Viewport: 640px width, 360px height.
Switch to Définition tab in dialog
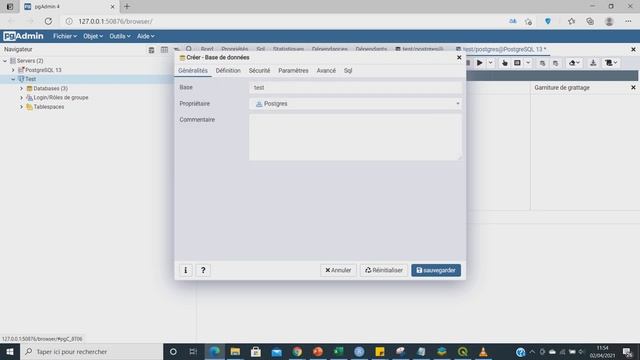[228, 71]
